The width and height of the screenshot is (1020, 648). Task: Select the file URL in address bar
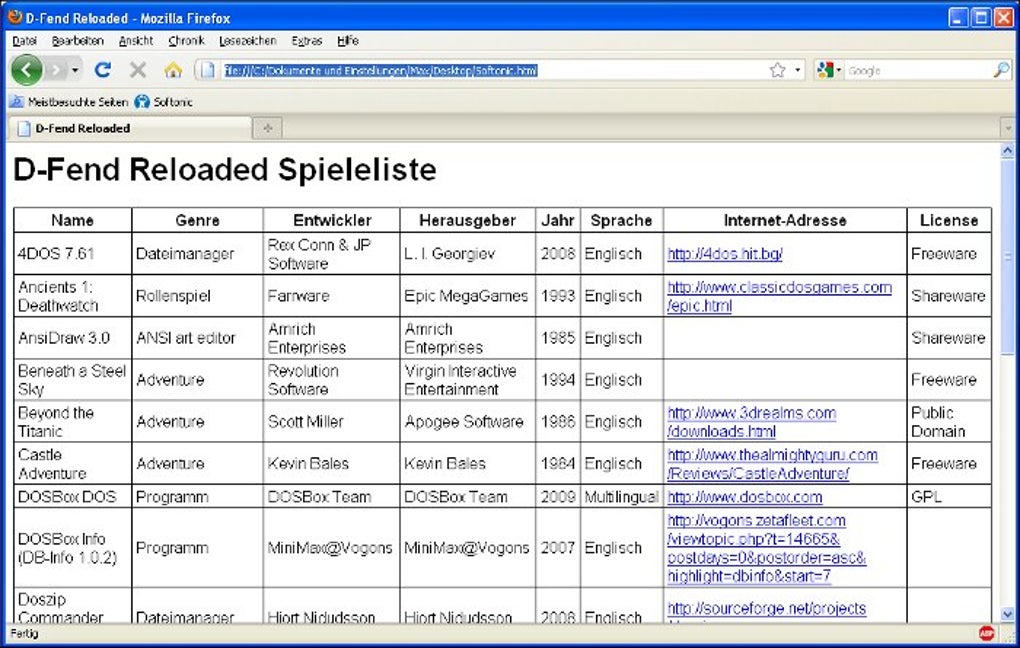(381, 70)
